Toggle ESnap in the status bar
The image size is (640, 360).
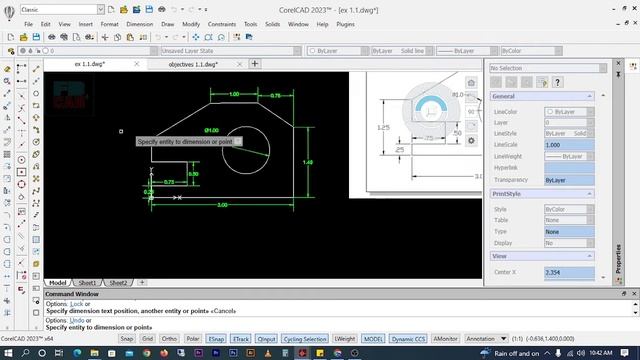[216, 339]
